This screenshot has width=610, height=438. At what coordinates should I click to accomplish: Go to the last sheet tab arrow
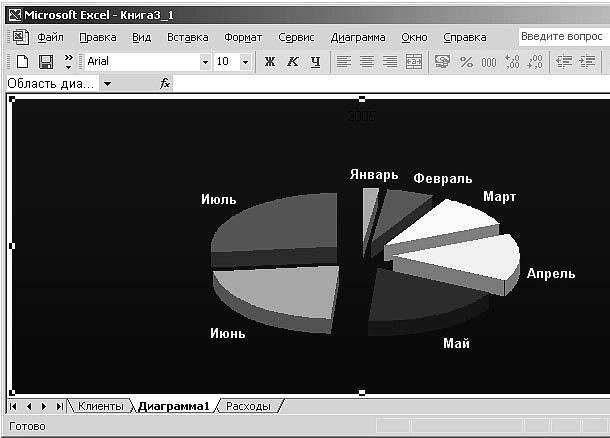click(60, 406)
